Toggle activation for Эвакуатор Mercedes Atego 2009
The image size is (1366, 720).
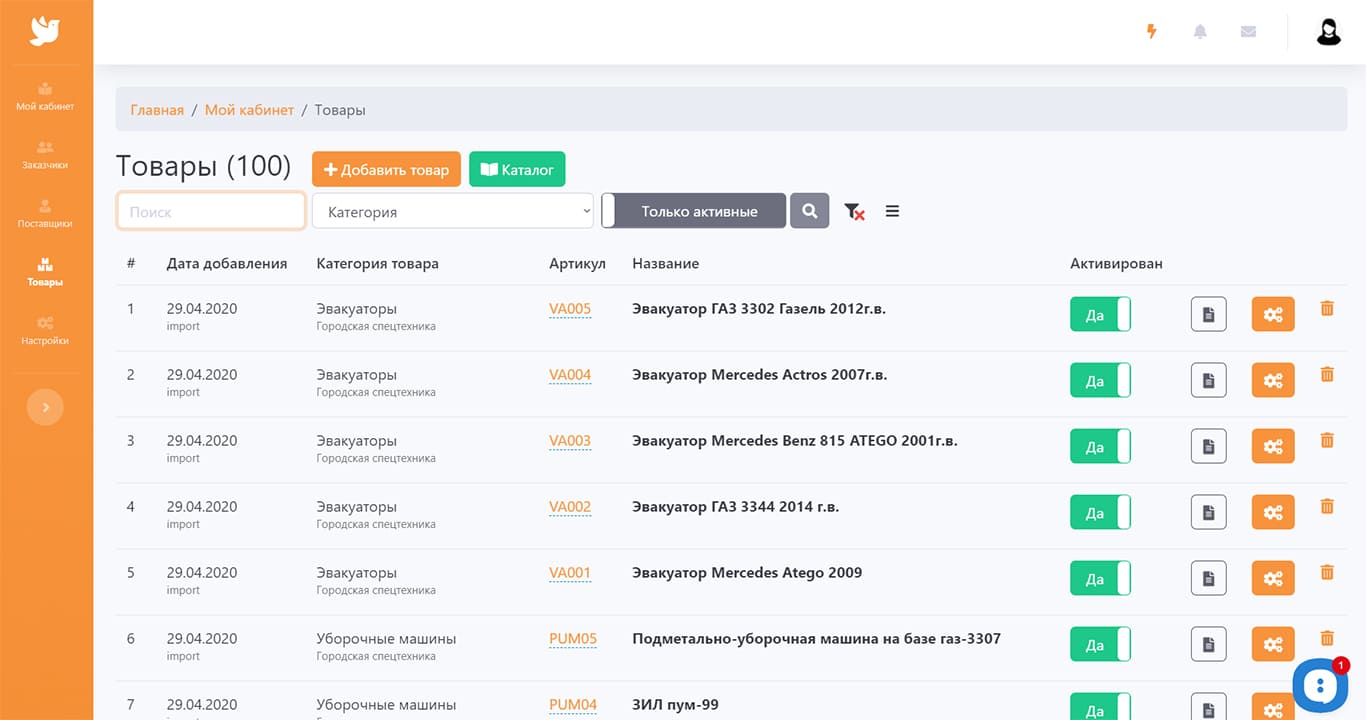point(1100,578)
